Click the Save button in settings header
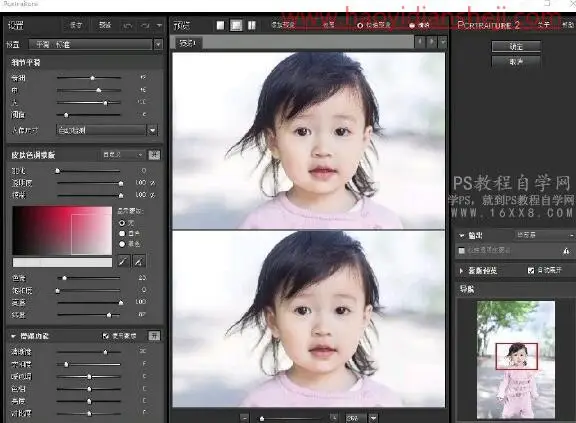The image size is (576, 423). click(76, 25)
